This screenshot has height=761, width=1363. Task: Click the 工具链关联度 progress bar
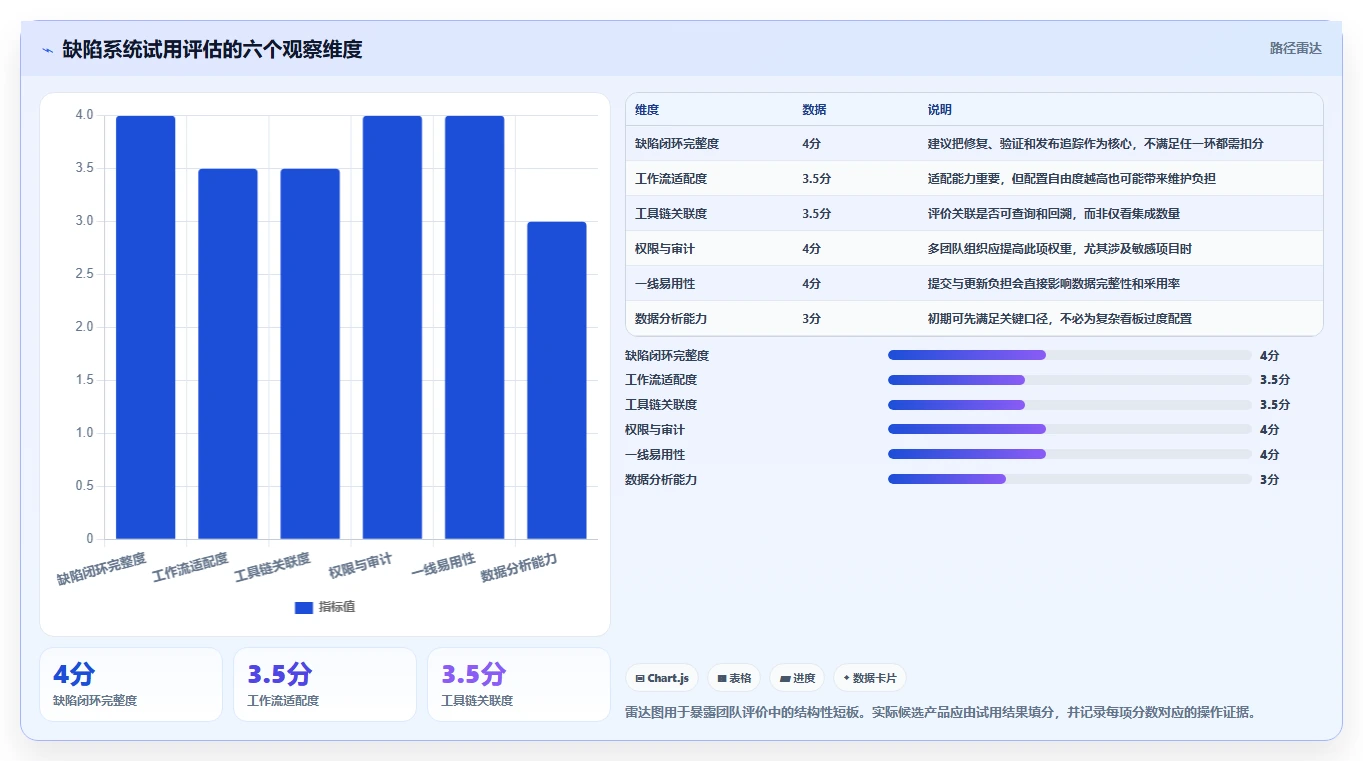[1070, 405]
